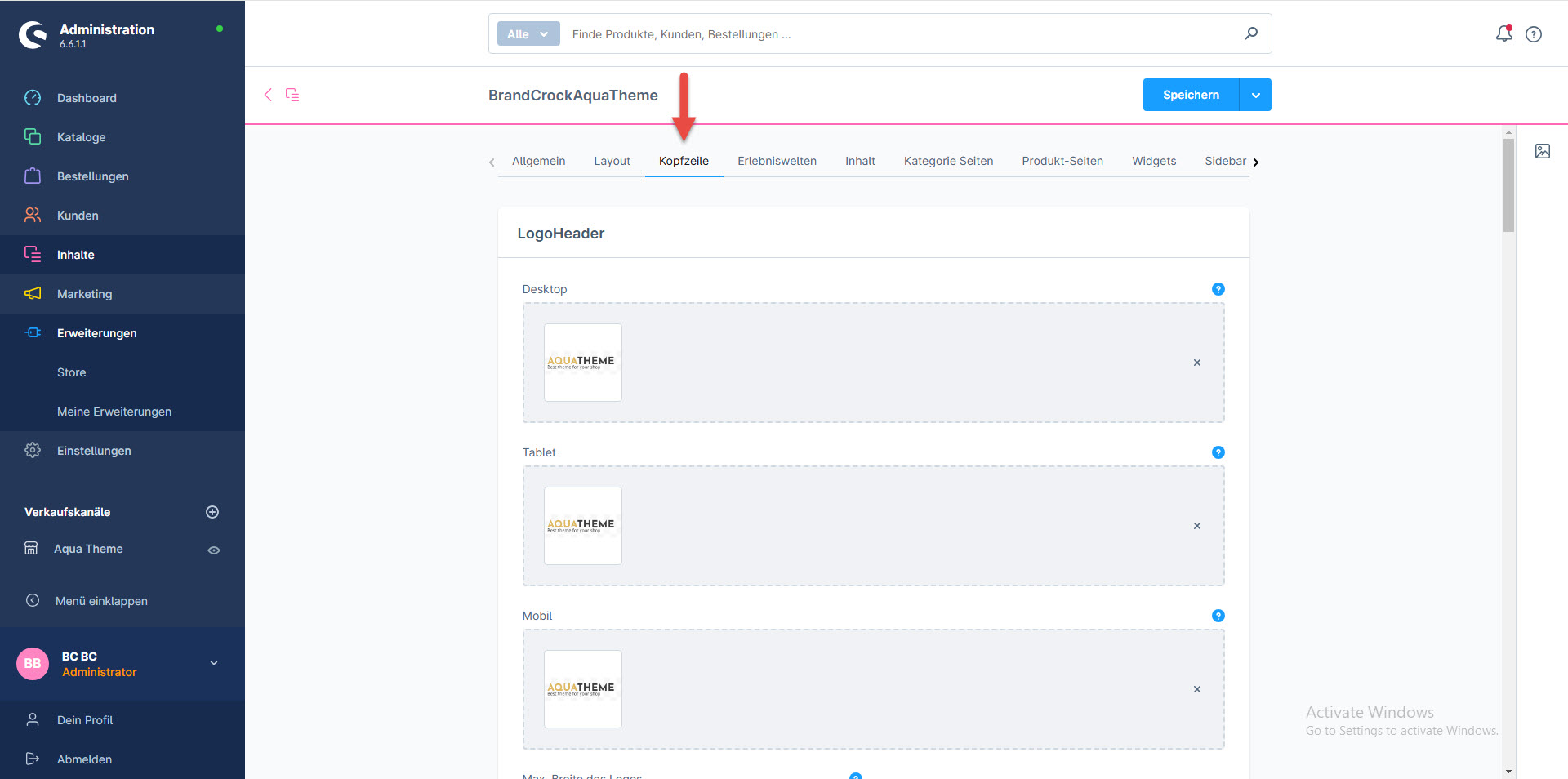Open the Dashboard menu item
The image size is (1568, 779).
point(87,98)
